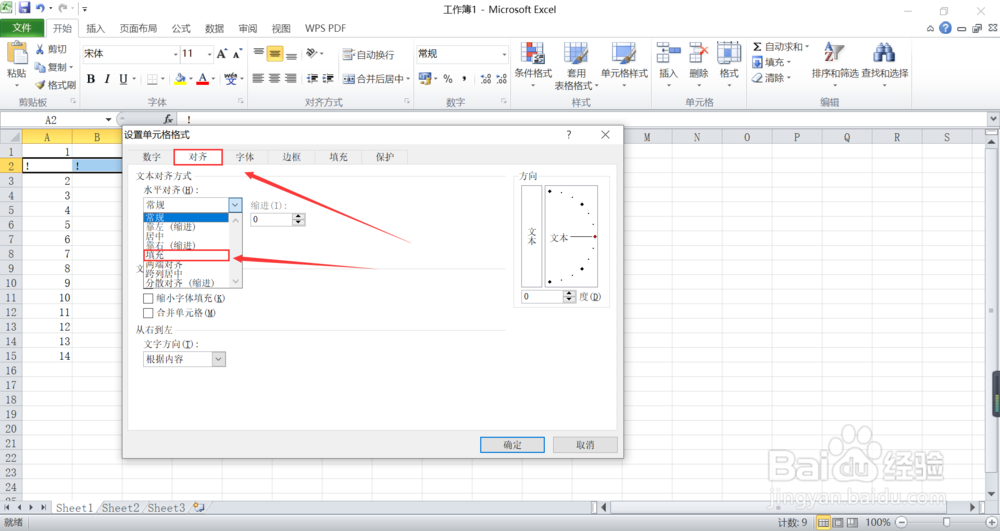Screen dimensions: 1000x531
Task: Open the font size dropdown
Action: (209, 54)
